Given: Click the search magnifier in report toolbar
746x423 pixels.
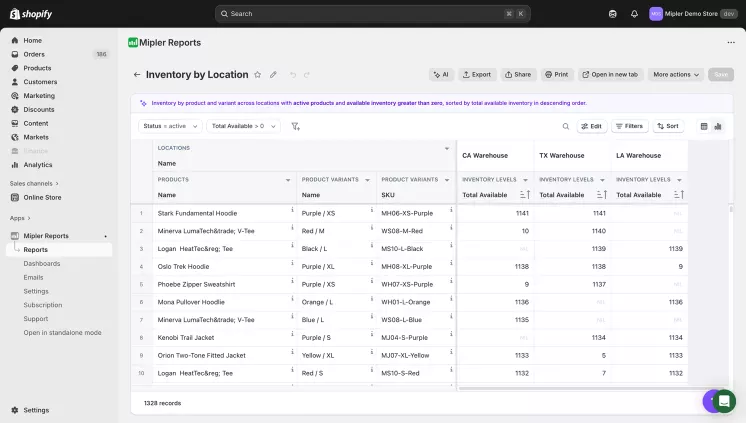Looking at the screenshot, I should 565,126.
